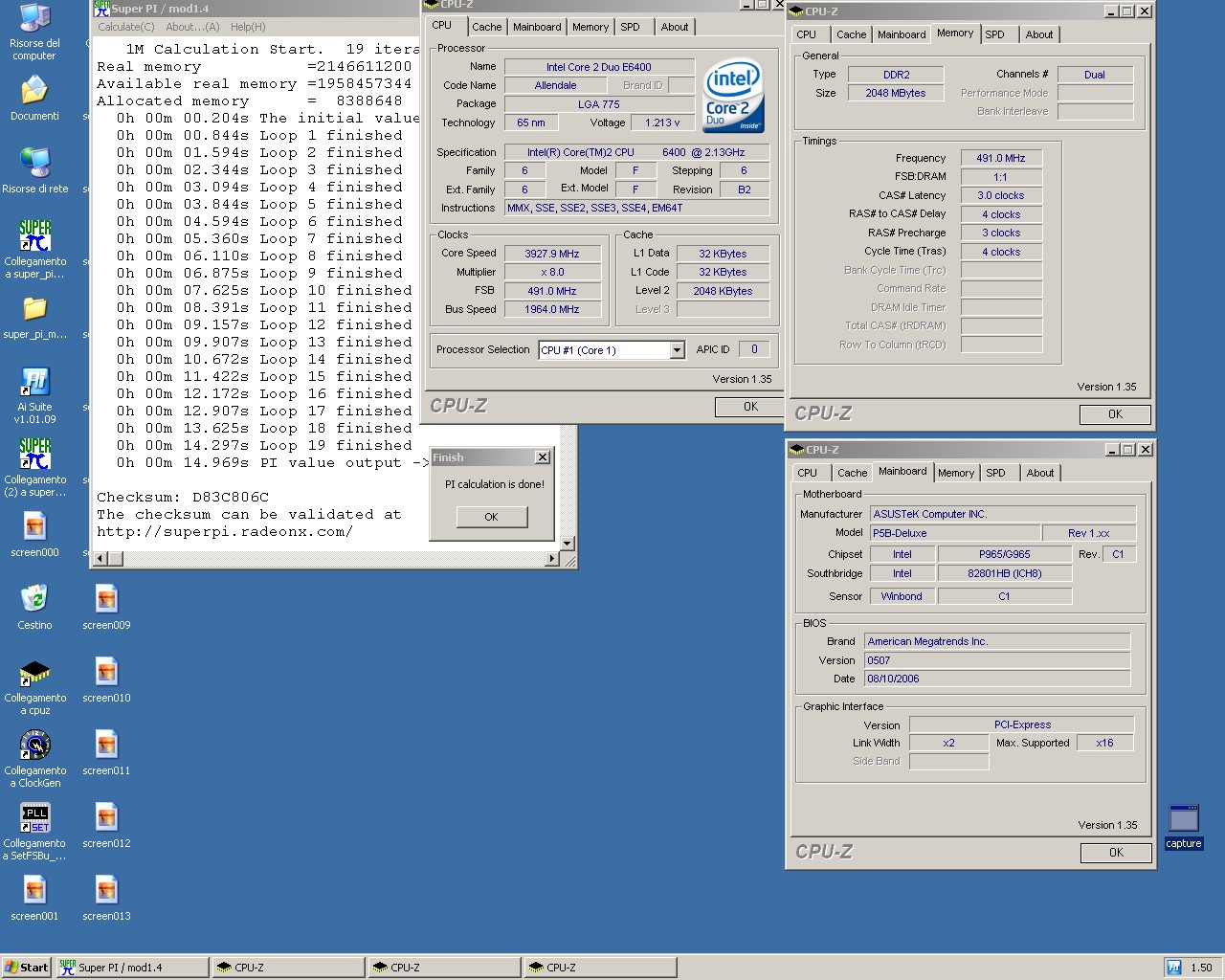Select the capture desktop icon
Screen dimensions: 1225x980
1184,827
